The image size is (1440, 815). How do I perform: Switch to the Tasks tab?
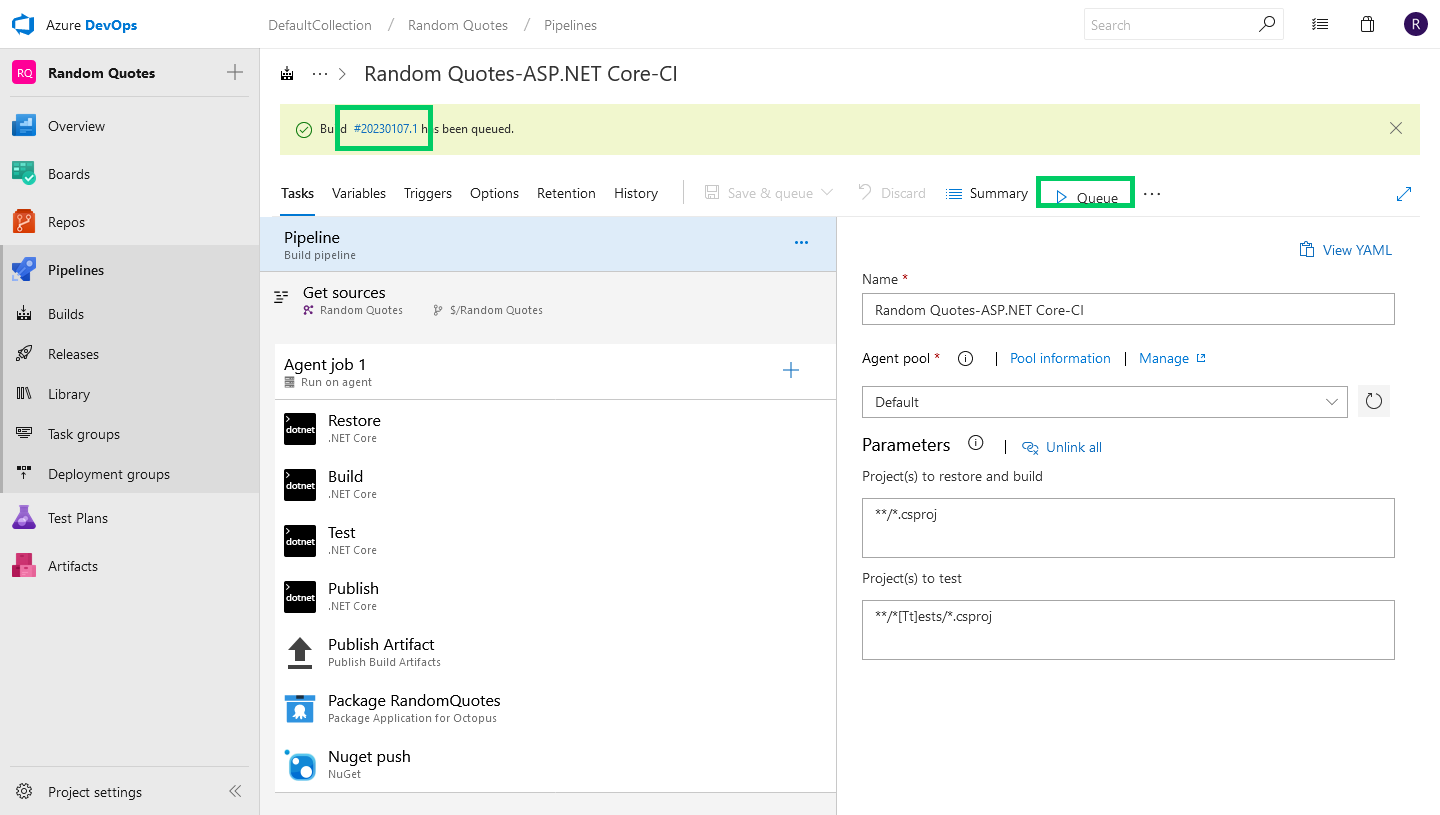pyautogui.click(x=297, y=193)
